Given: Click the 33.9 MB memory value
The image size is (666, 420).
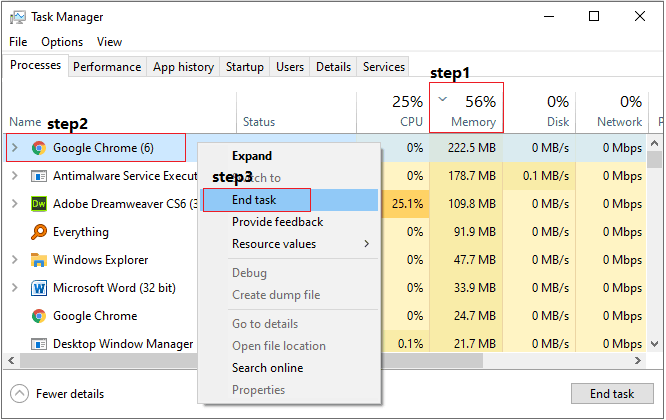Looking at the screenshot, I should coord(474,288).
